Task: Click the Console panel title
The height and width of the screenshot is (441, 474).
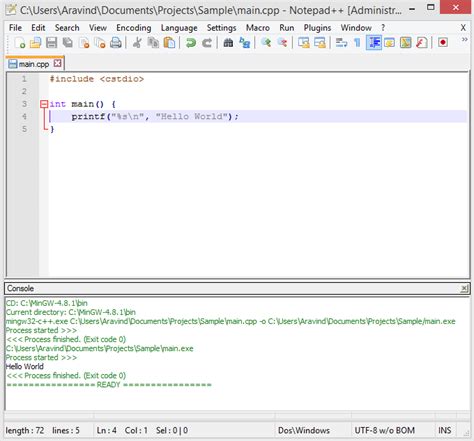Action: 20,288
